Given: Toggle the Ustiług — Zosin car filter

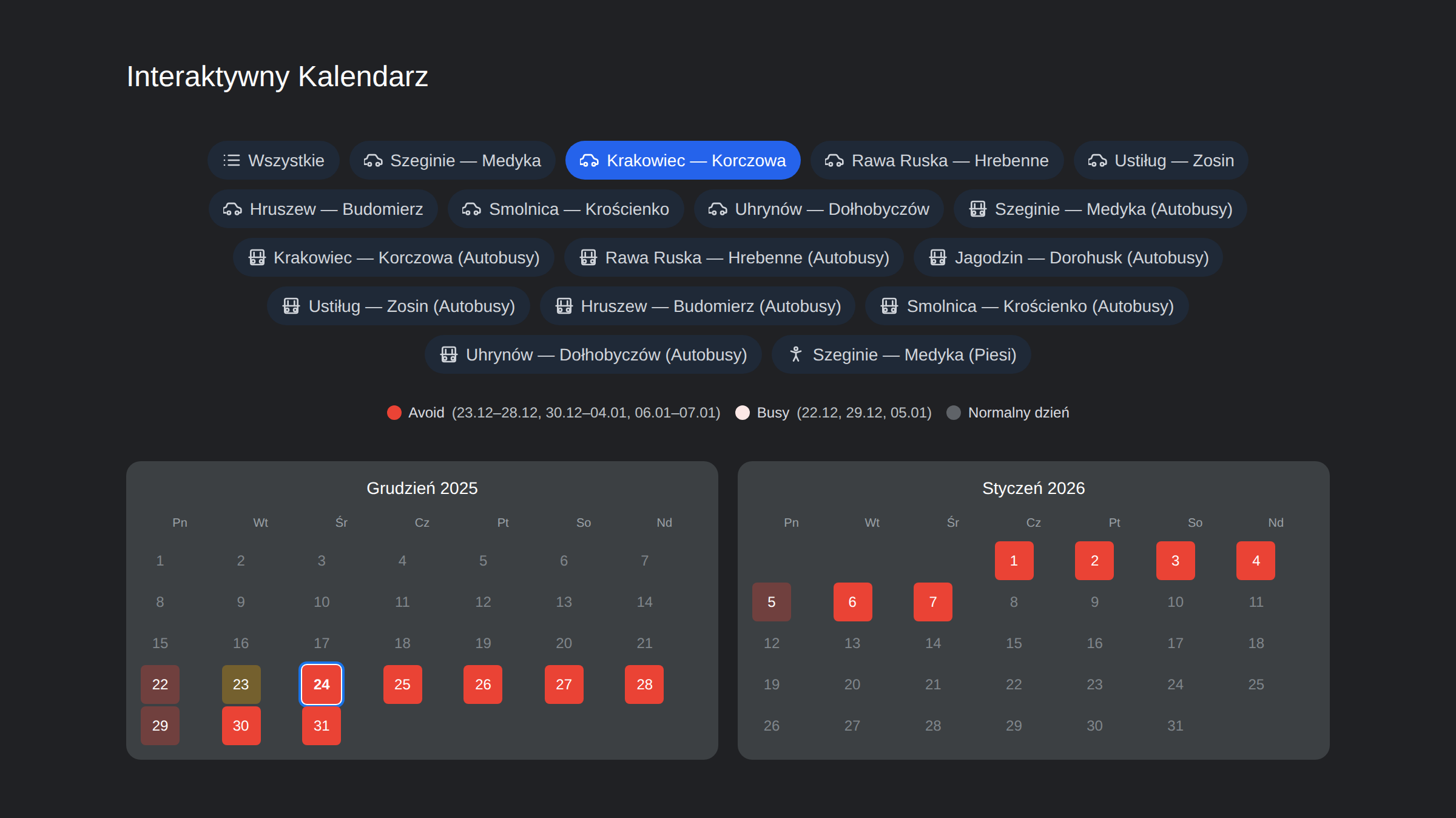Looking at the screenshot, I should point(1161,160).
